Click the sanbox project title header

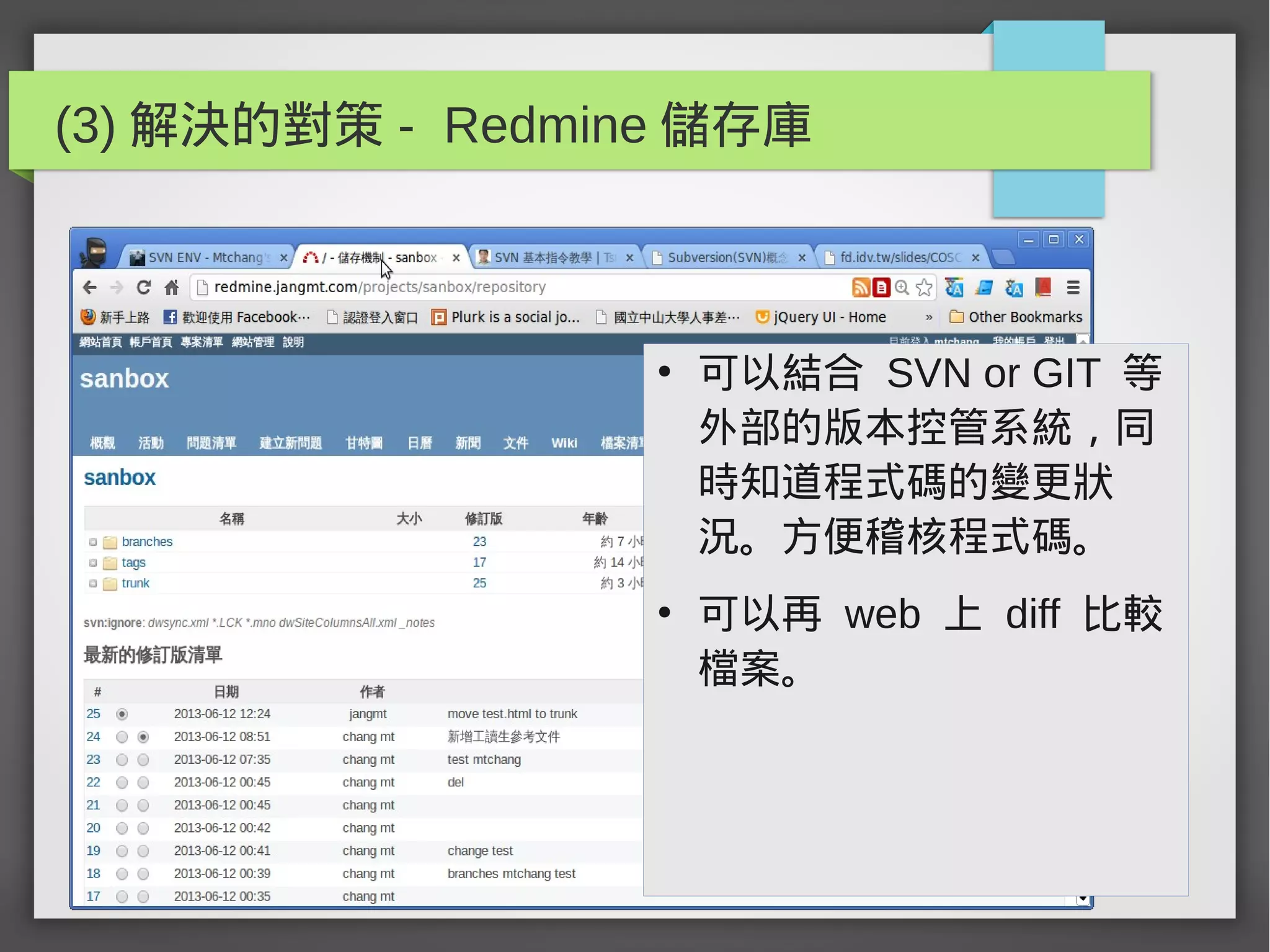click(x=124, y=379)
